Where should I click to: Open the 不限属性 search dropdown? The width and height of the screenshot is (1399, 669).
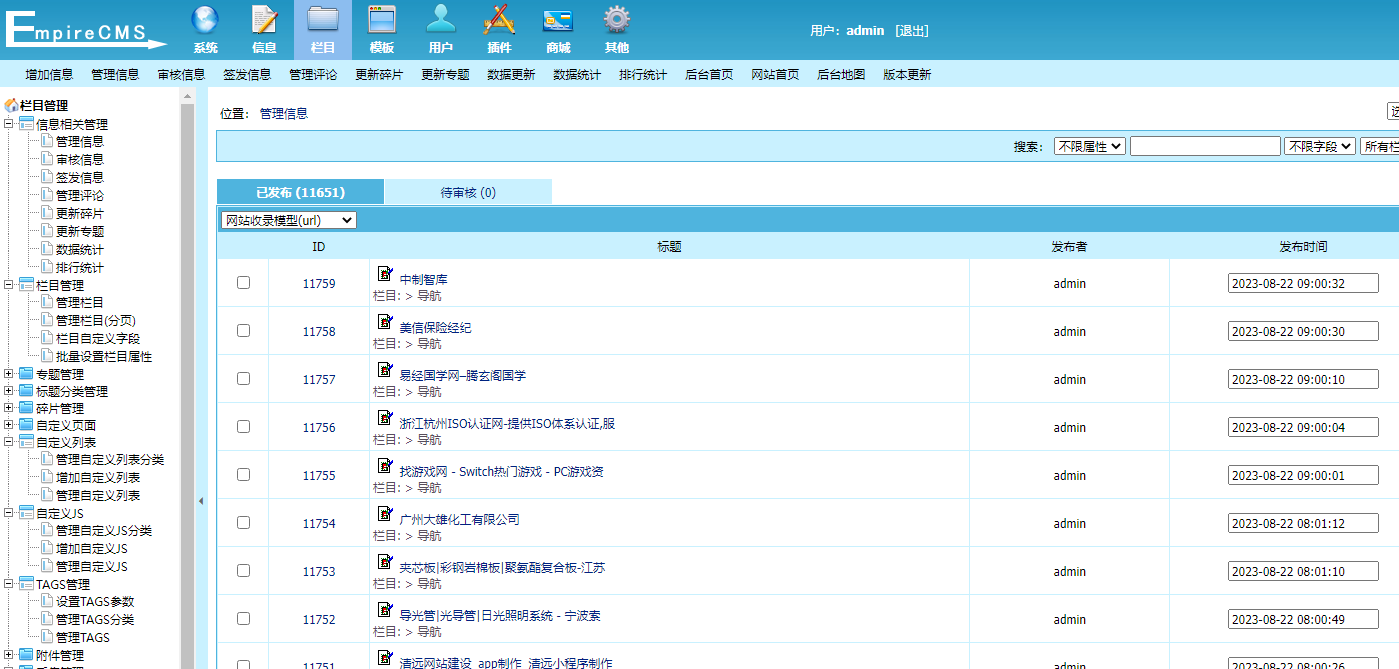tap(1090, 146)
